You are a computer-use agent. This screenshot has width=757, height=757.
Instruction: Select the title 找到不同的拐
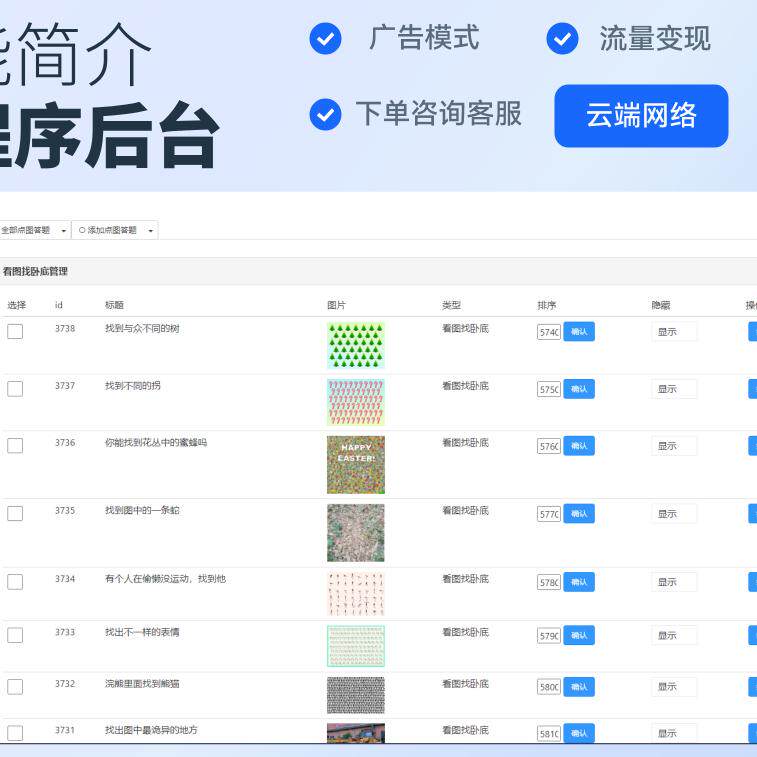133,385
